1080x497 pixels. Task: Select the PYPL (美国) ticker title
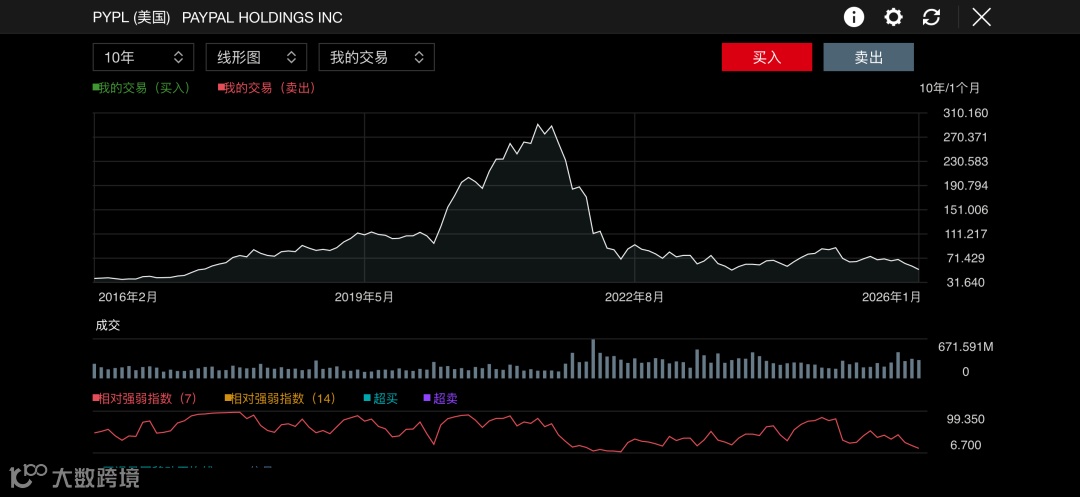(x=132, y=18)
